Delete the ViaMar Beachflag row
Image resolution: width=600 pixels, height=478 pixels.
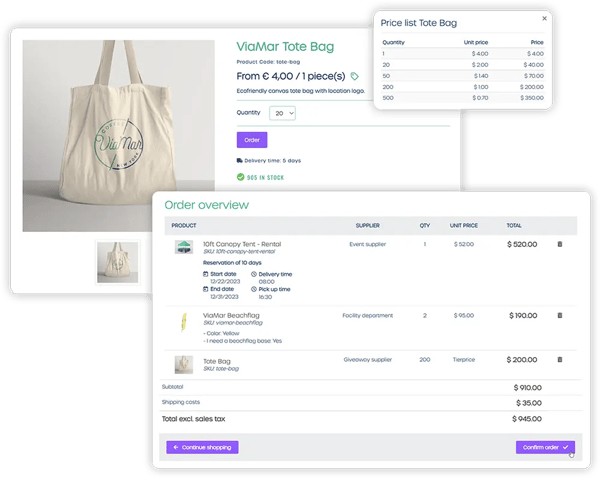(560, 315)
